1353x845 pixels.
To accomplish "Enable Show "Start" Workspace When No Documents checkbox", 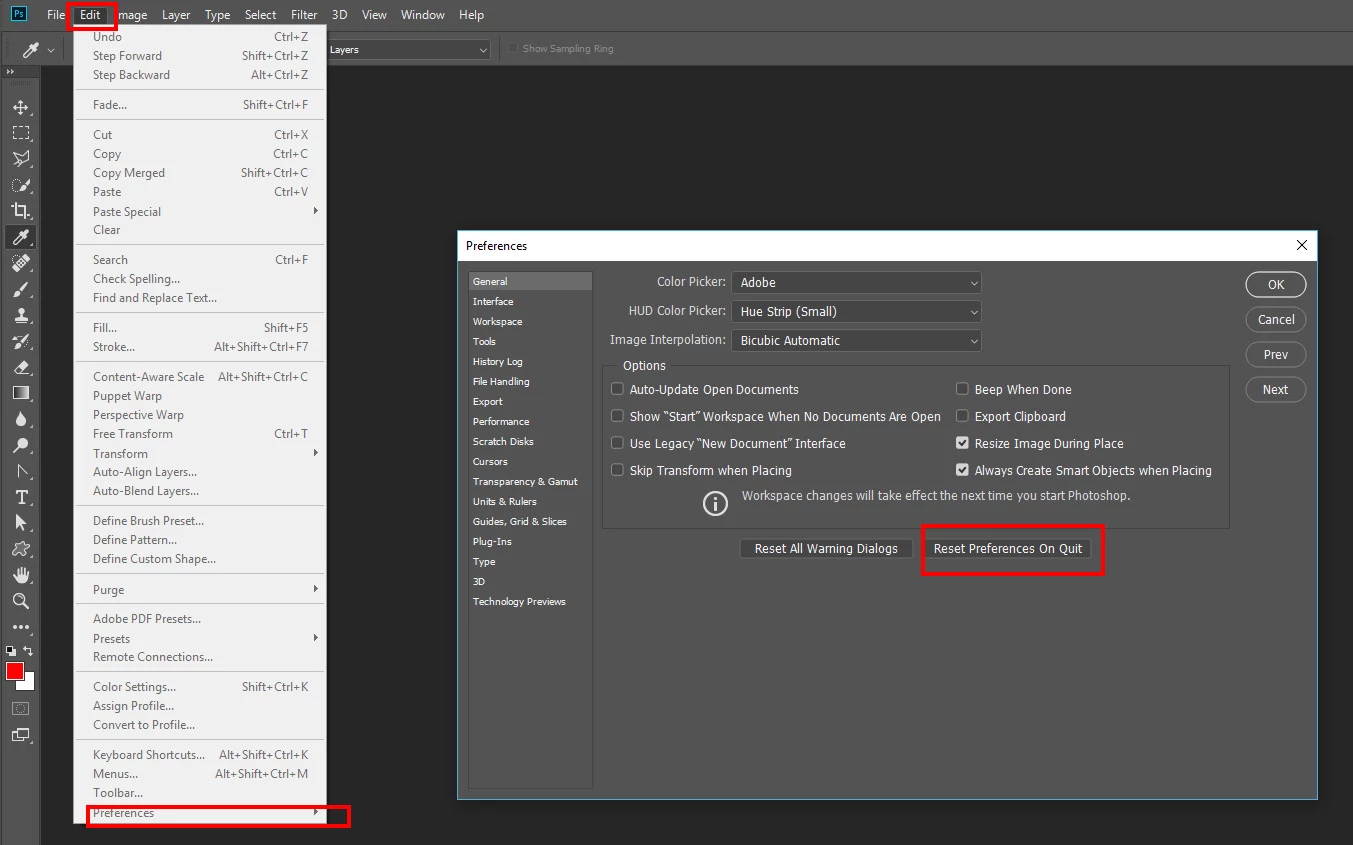I will 617,416.
